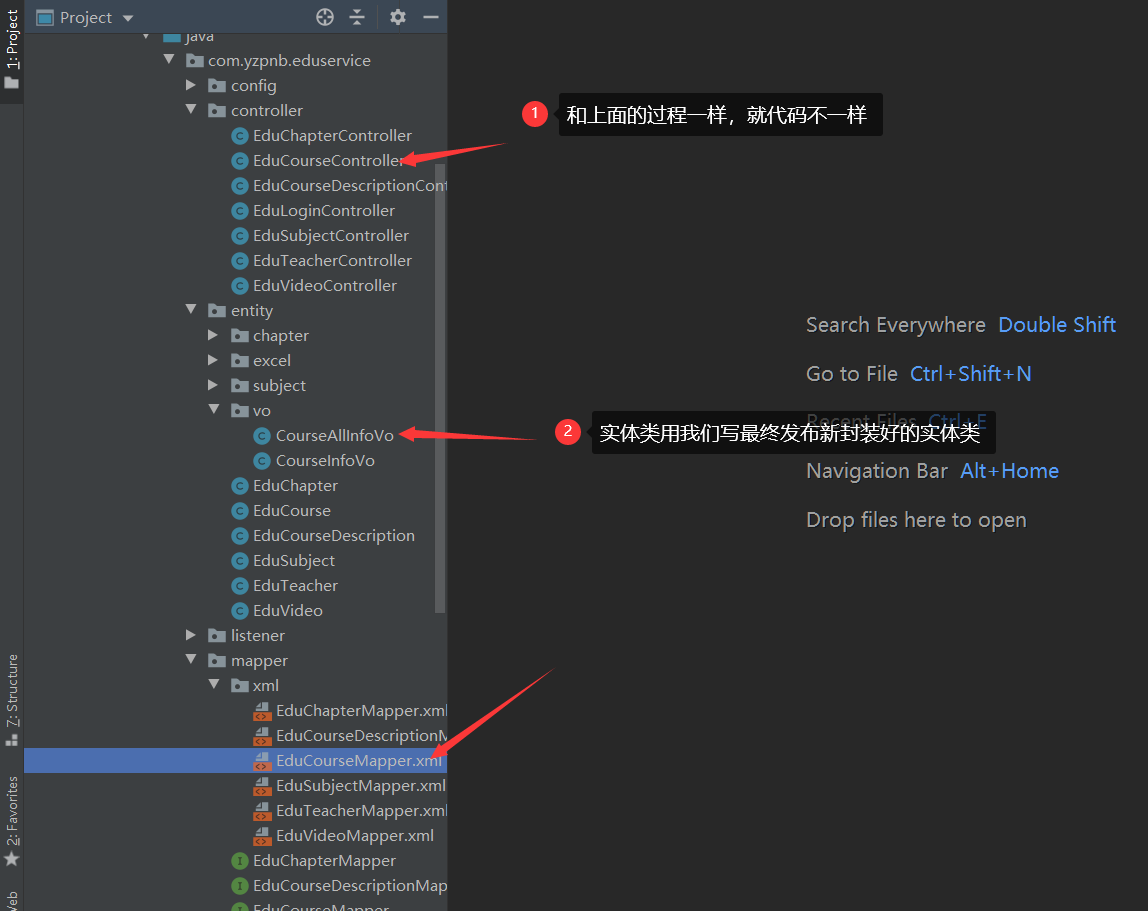Image resolution: width=1148 pixels, height=911 pixels.
Task: Click the EduLoginController class icon
Action: pyautogui.click(x=239, y=211)
